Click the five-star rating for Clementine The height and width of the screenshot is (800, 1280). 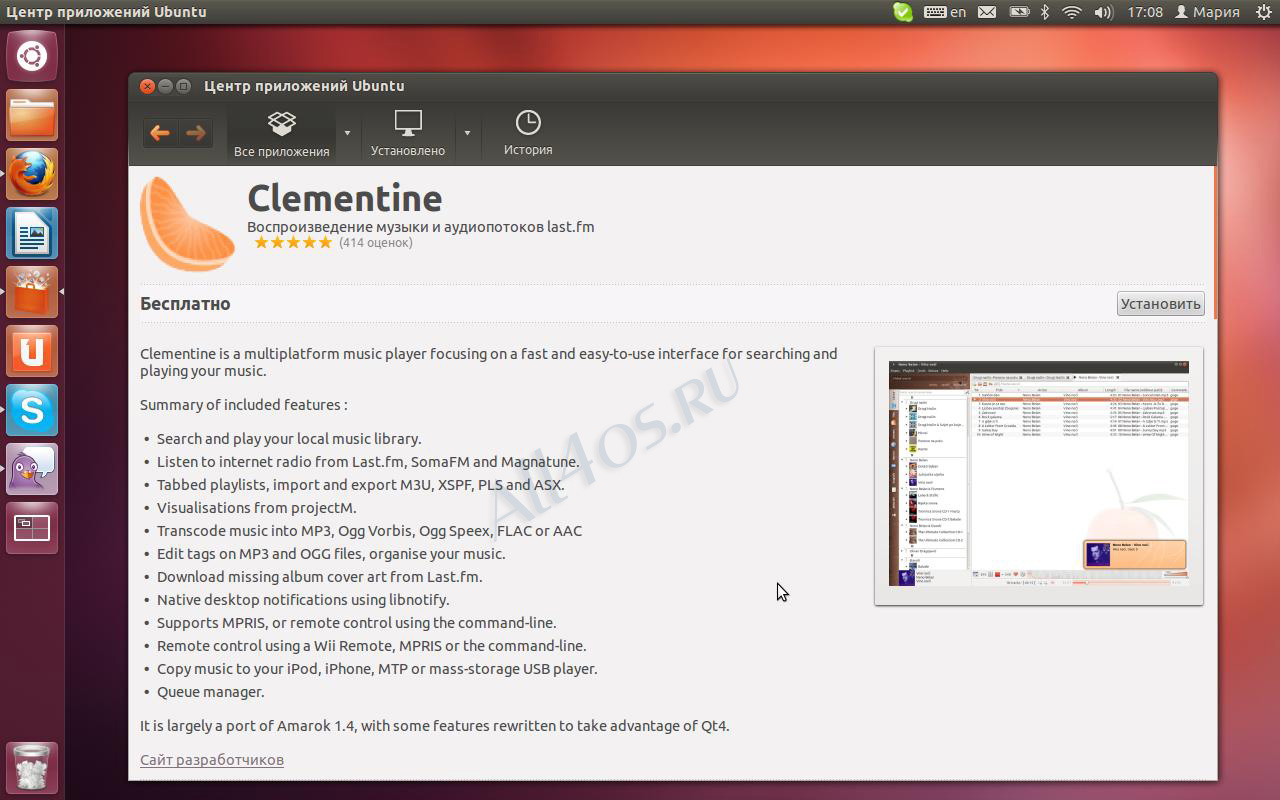tap(292, 243)
